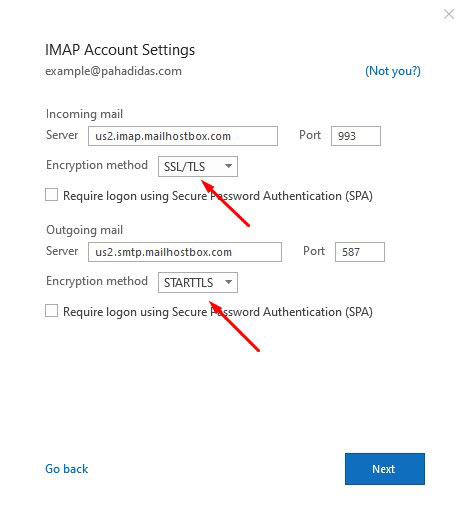472x530 pixels.
Task: Click the "(Not you?)" link
Action: [x=393, y=71]
